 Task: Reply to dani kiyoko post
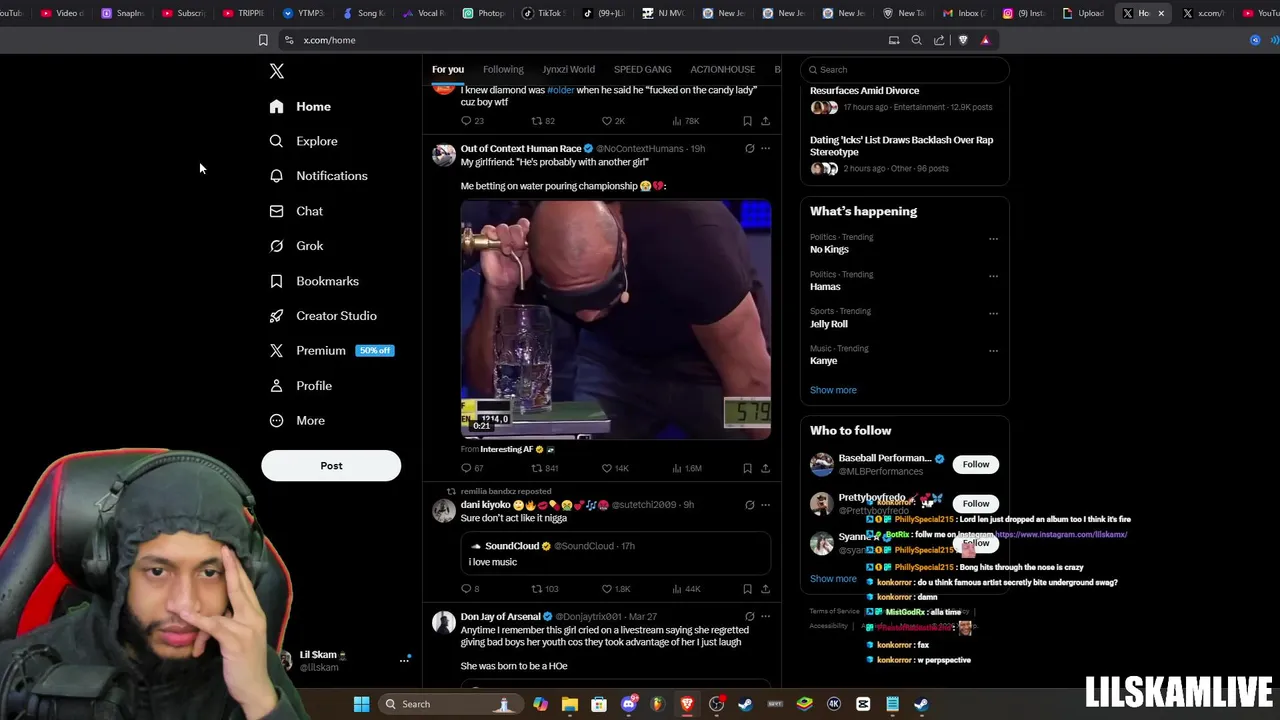tap(470, 589)
